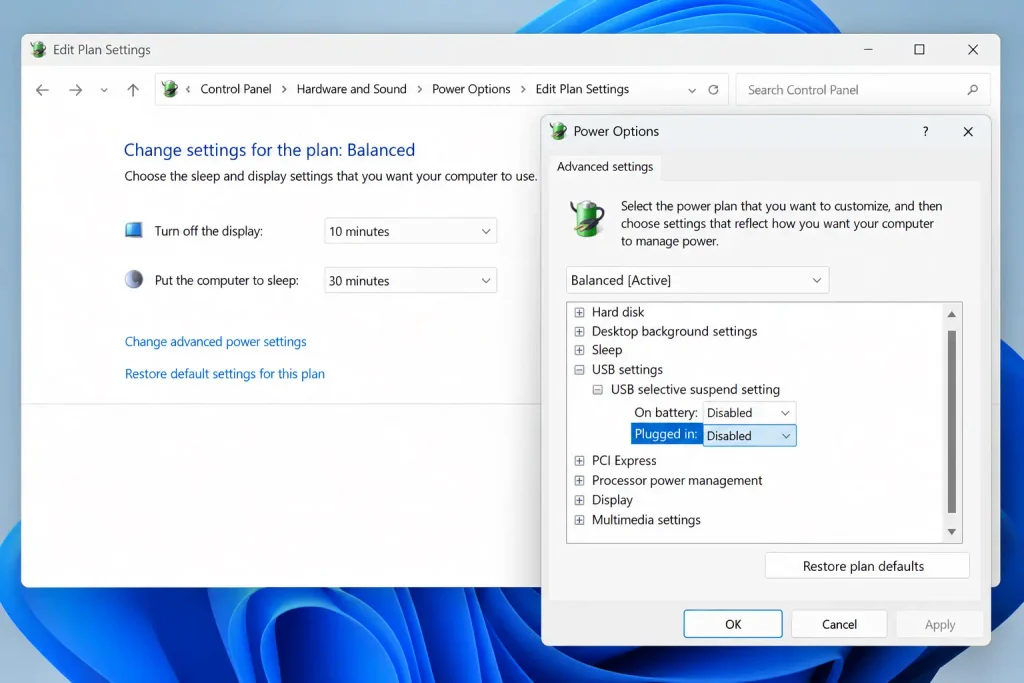Select the Plugged in label
This screenshot has width=1024, height=683.
pyautogui.click(x=666, y=434)
